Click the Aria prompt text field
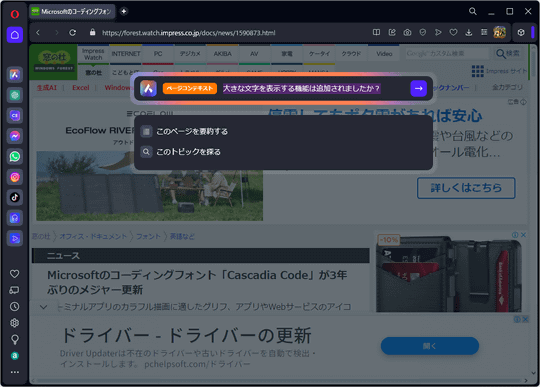This screenshot has height=387, width=540. tap(301, 88)
